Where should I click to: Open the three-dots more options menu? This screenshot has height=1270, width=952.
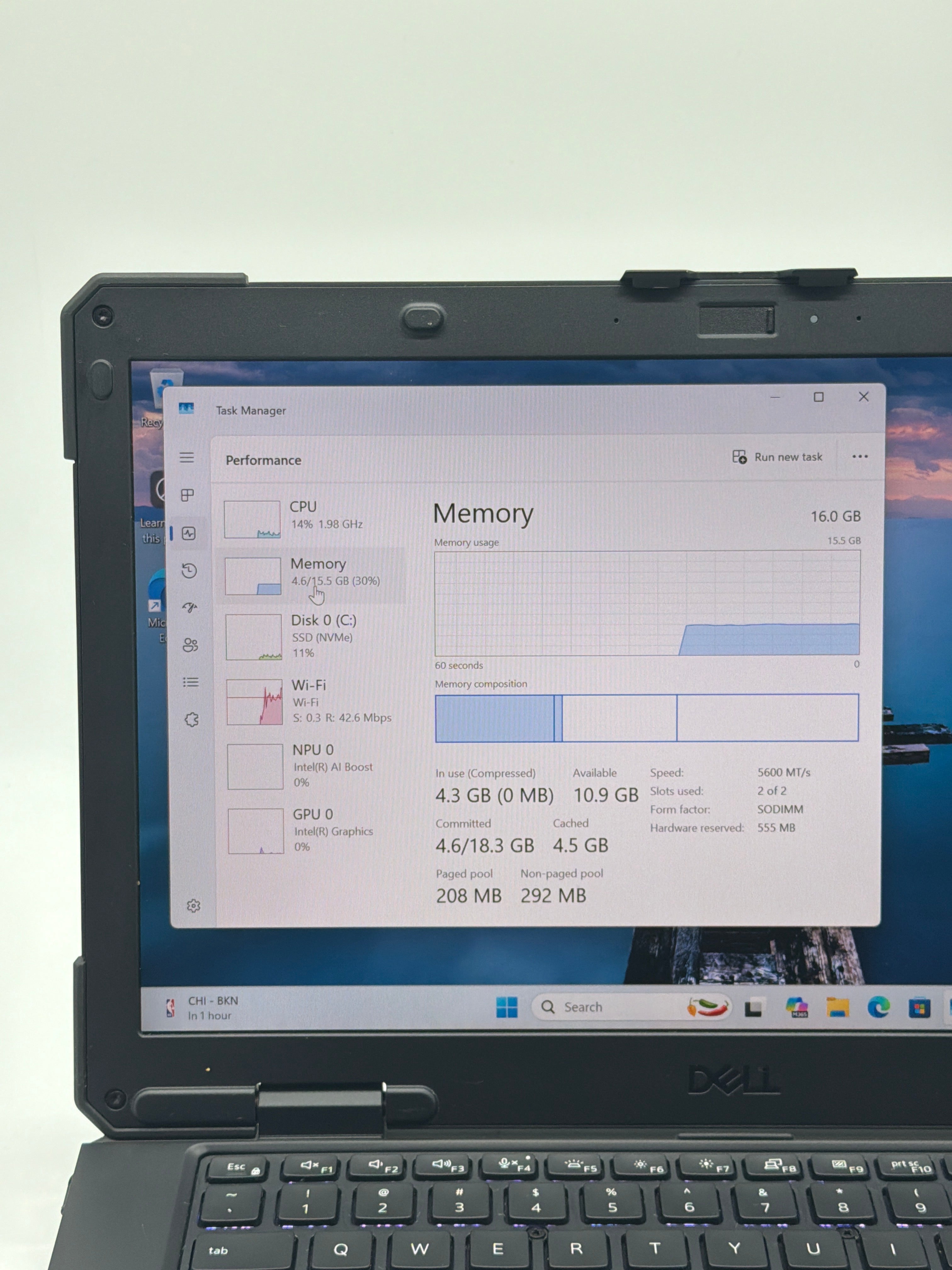tap(860, 456)
